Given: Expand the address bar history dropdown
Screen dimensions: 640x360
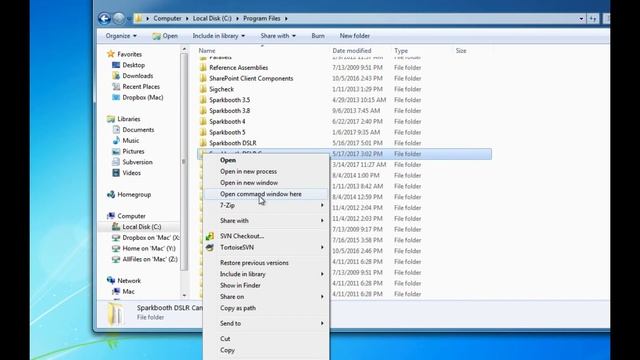Looking at the screenshot, I should point(581,18).
